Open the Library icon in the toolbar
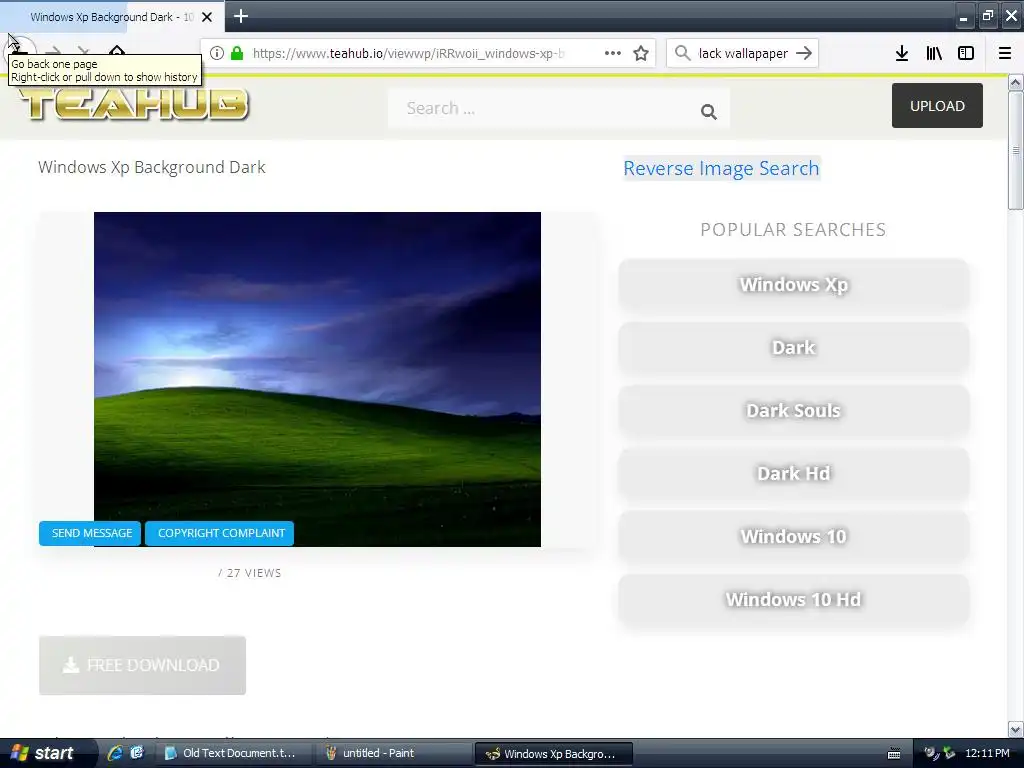The height and width of the screenshot is (768, 1024). 934,54
